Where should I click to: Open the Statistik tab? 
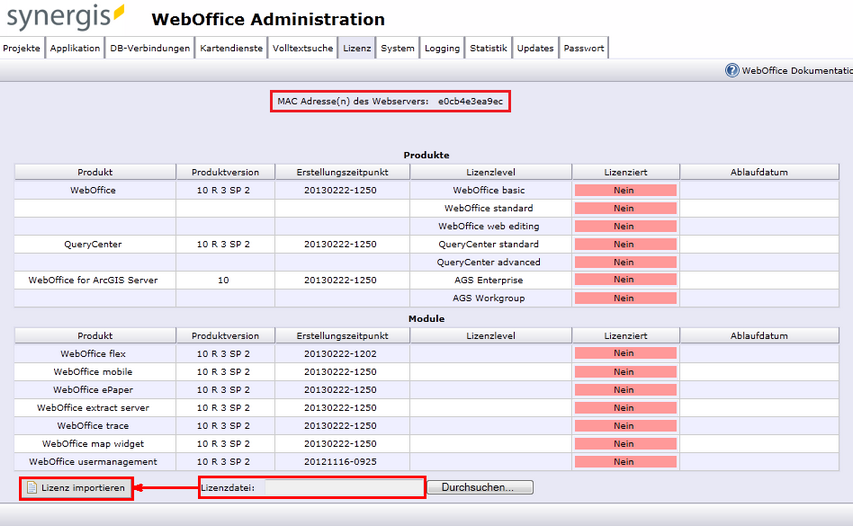pos(489,48)
